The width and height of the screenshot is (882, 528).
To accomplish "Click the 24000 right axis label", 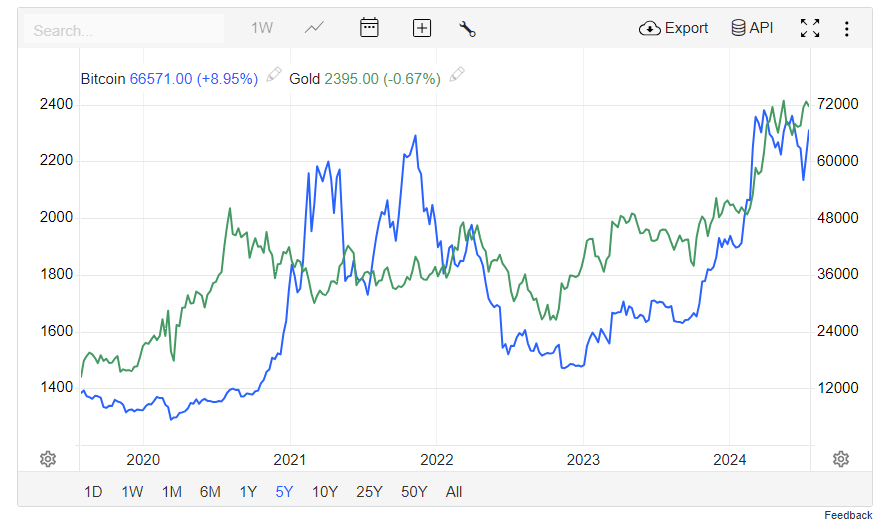I will [x=838, y=331].
